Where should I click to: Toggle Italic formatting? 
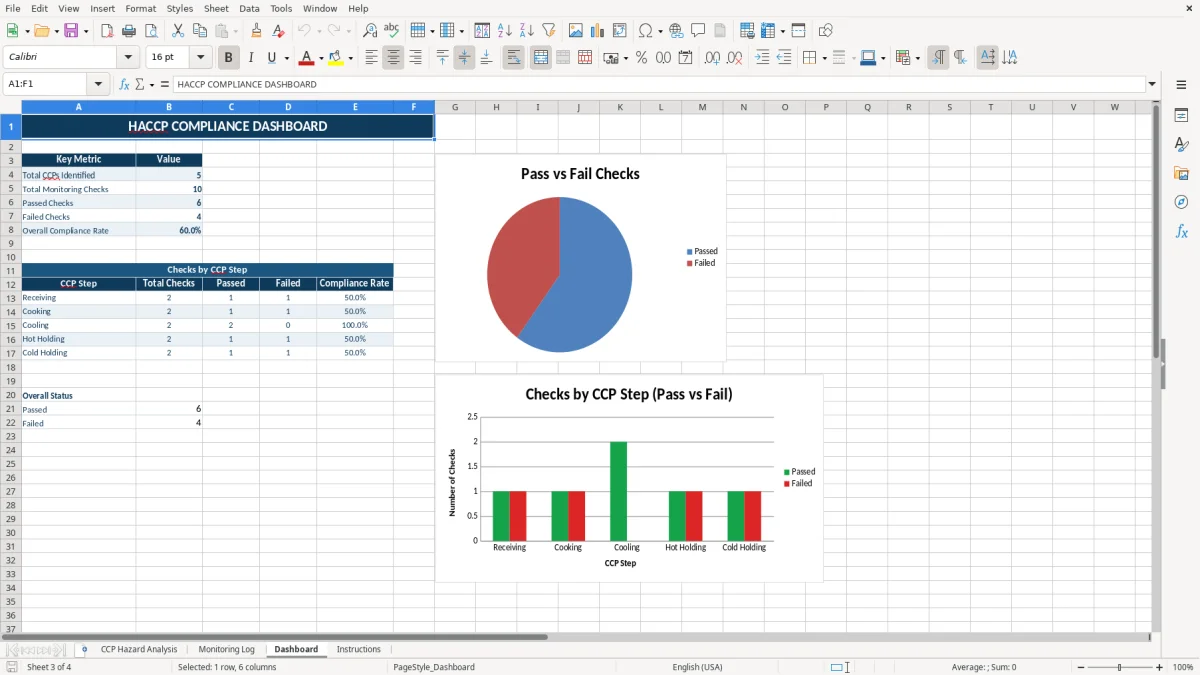[250, 58]
